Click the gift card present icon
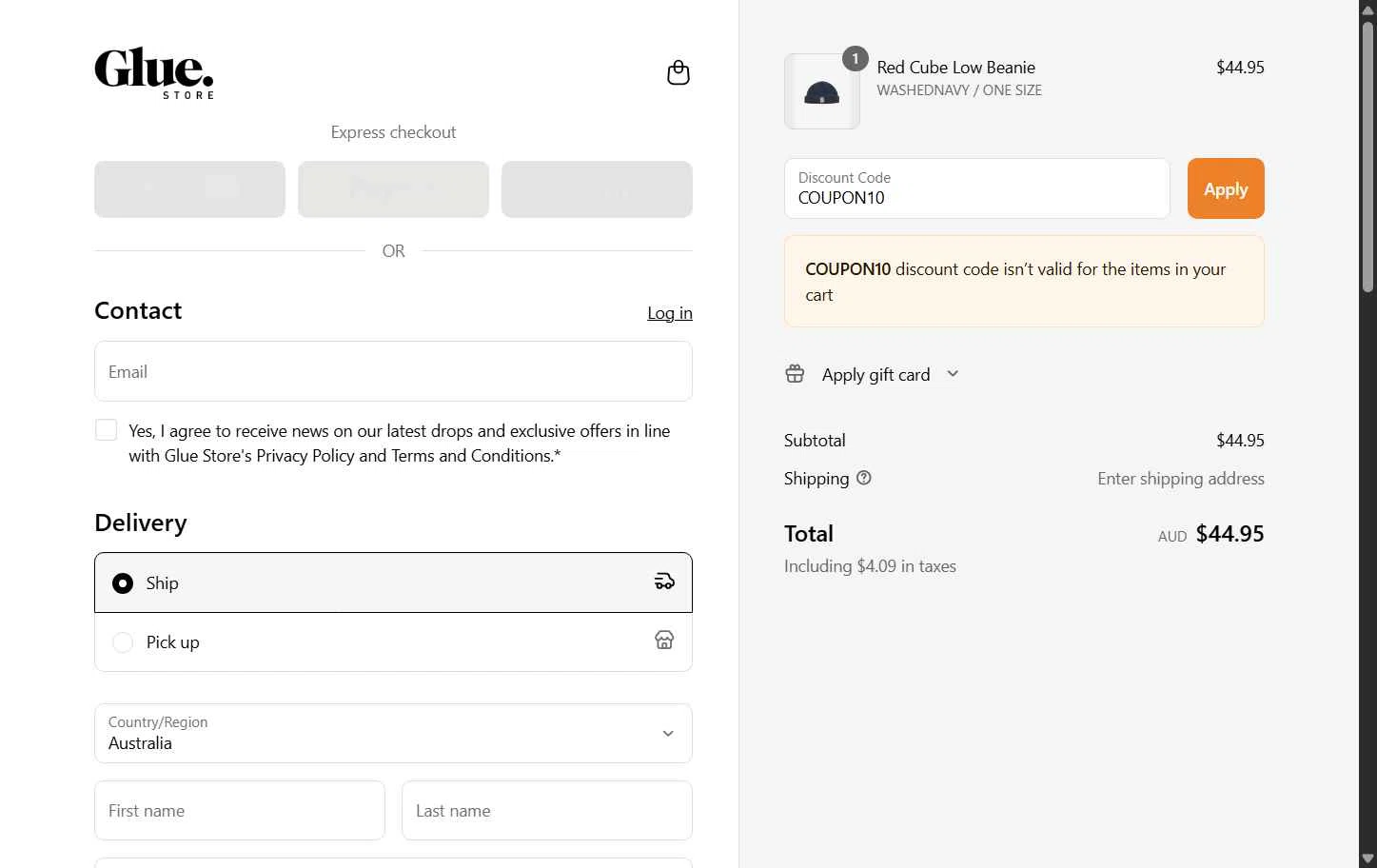Image resolution: width=1377 pixels, height=868 pixels. point(795,374)
